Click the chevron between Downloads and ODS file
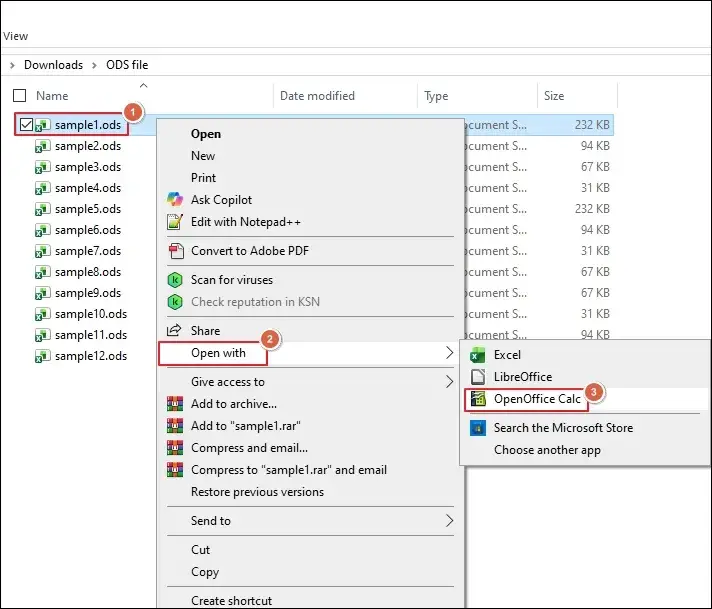Image resolution: width=712 pixels, height=609 pixels. click(94, 65)
